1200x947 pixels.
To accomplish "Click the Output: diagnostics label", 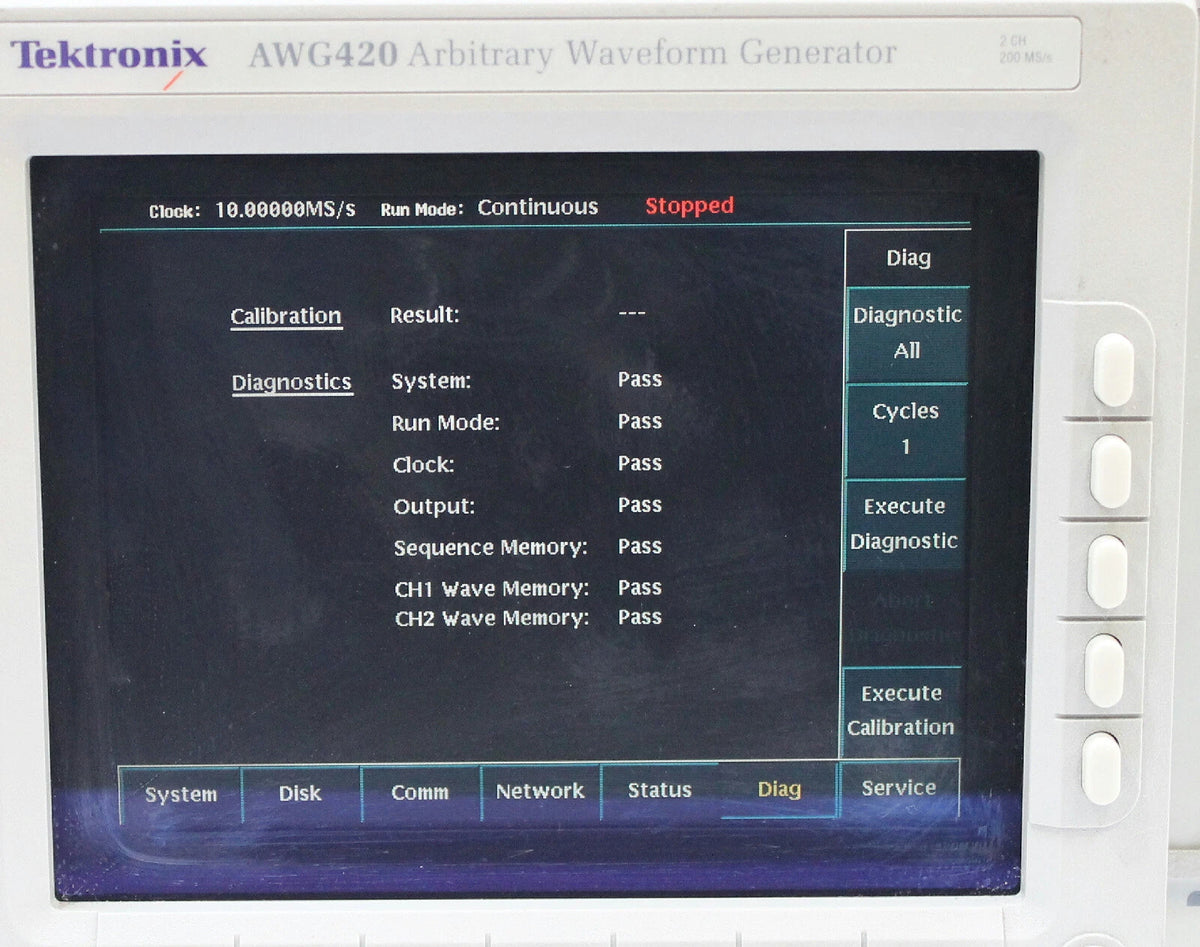I will click(x=434, y=507).
